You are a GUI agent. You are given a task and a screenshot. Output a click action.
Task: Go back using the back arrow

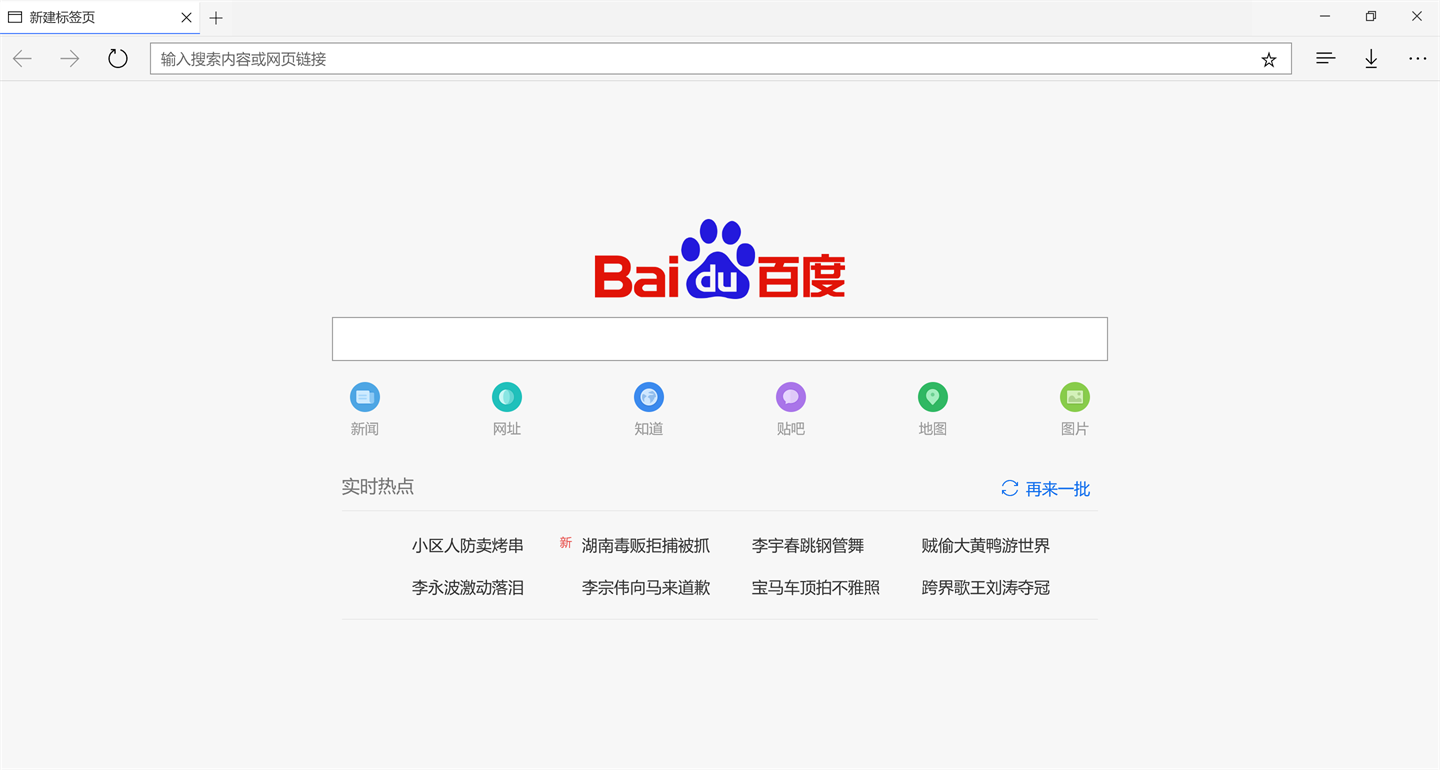pyautogui.click(x=22, y=59)
